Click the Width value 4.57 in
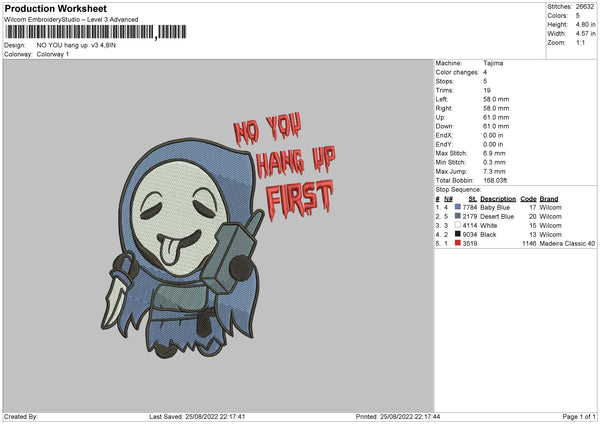 point(585,34)
